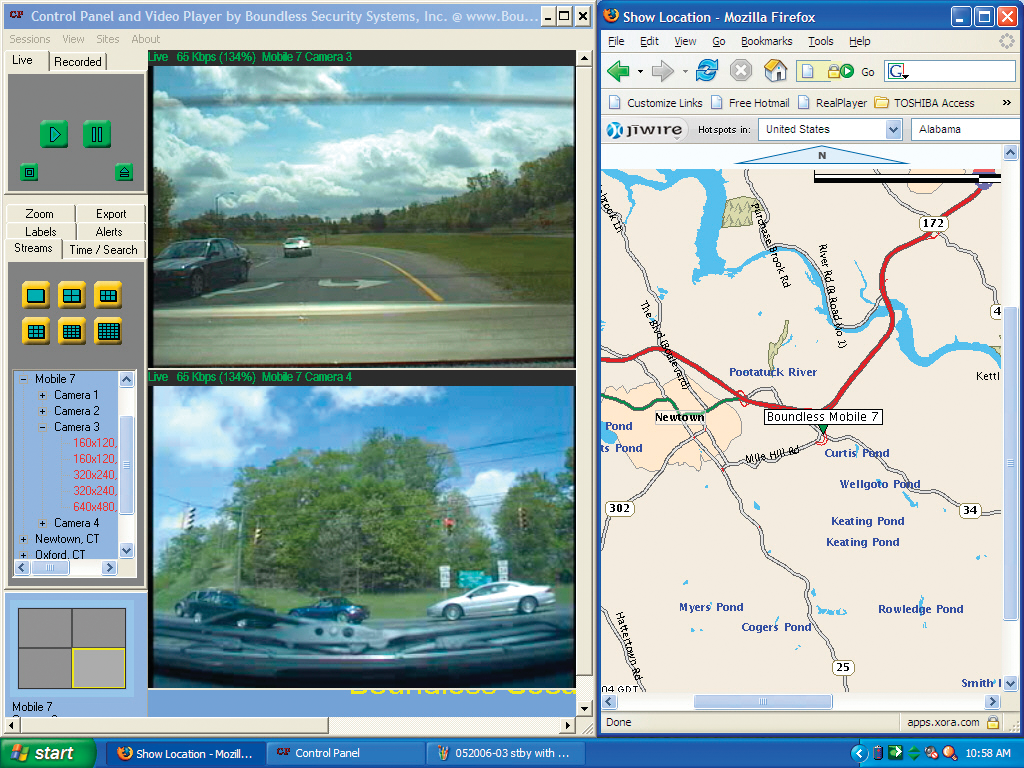Expand the Newtown, CT location node
This screenshot has height=768, width=1024.
click(x=23, y=538)
